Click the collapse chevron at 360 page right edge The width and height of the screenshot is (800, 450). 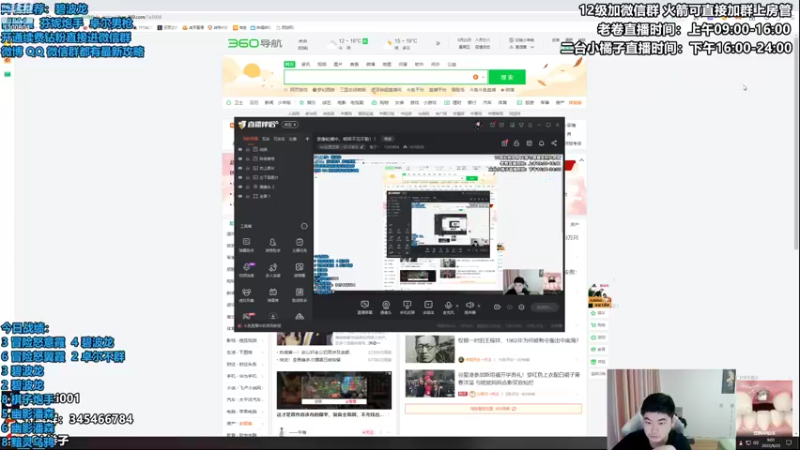(x=581, y=160)
